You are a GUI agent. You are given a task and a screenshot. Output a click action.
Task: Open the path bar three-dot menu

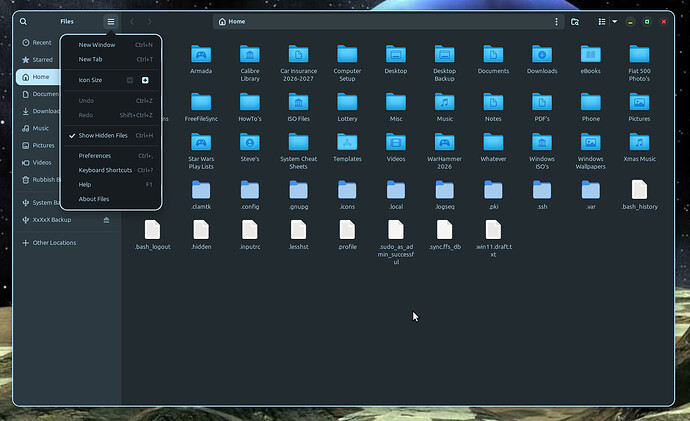556,21
